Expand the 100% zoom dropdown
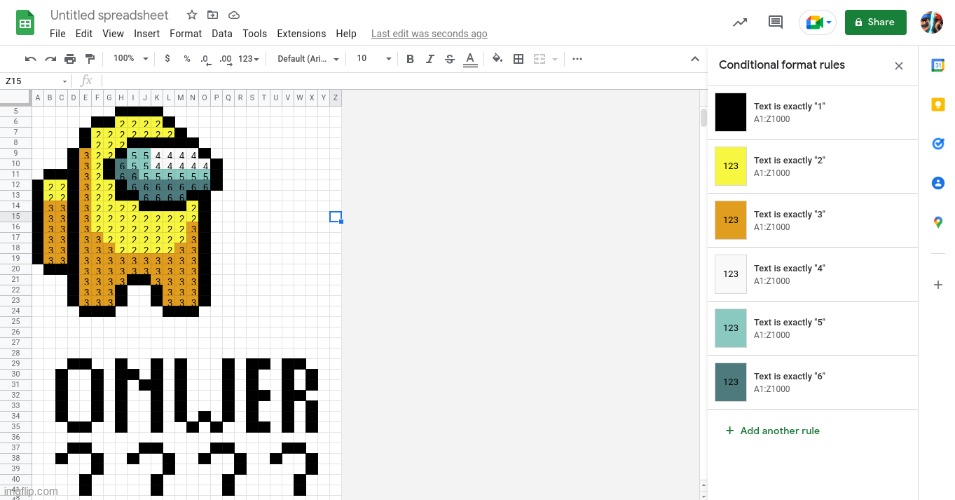The width and height of the screenshot is (955, 500). coord(131,59)
